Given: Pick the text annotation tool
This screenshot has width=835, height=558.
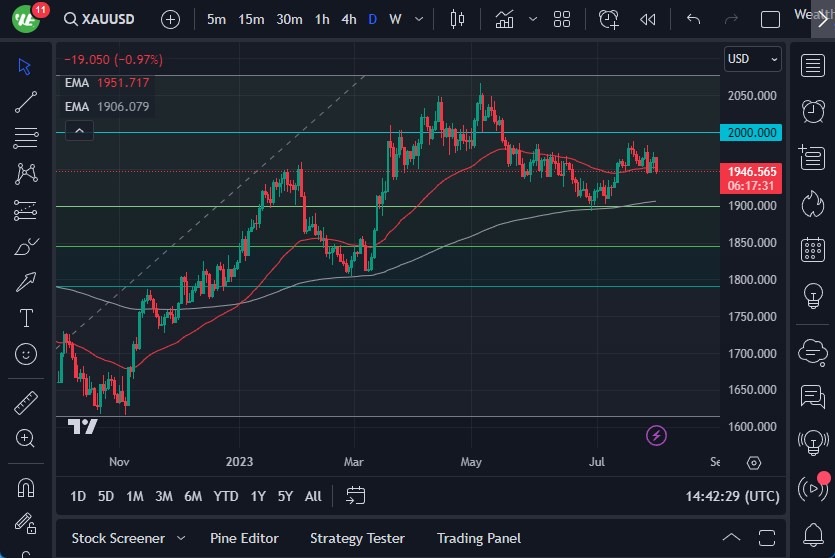Looking at the screenshot, I should tap(26, 318).
